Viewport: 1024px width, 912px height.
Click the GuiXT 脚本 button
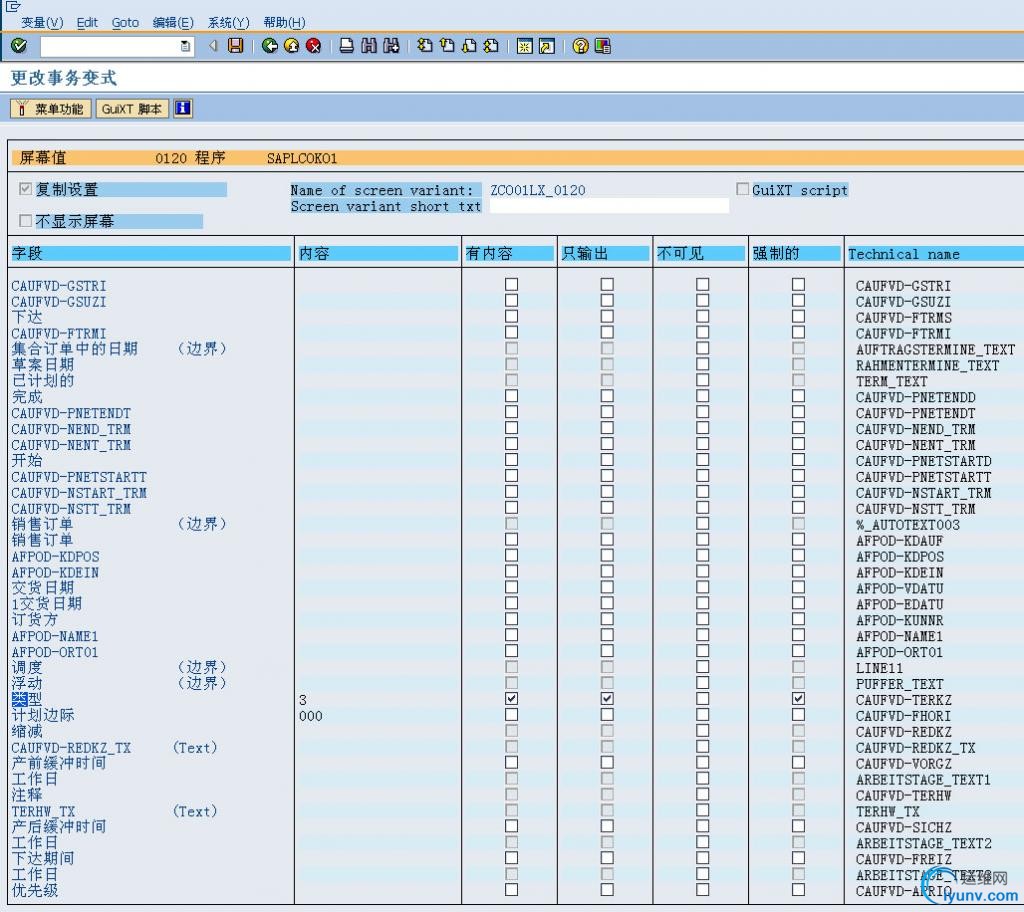(x=132, y=108)
